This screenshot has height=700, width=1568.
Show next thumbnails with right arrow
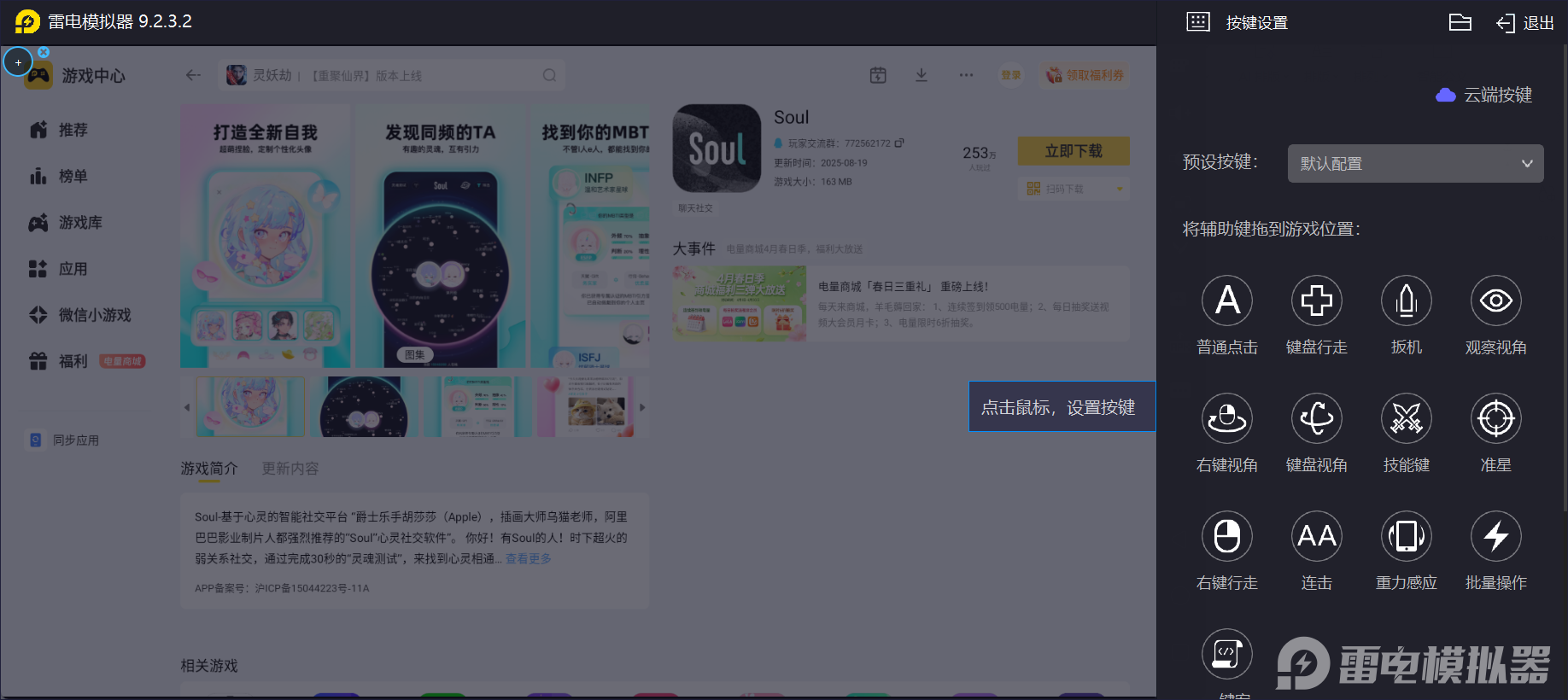click(x=642, y=407)
